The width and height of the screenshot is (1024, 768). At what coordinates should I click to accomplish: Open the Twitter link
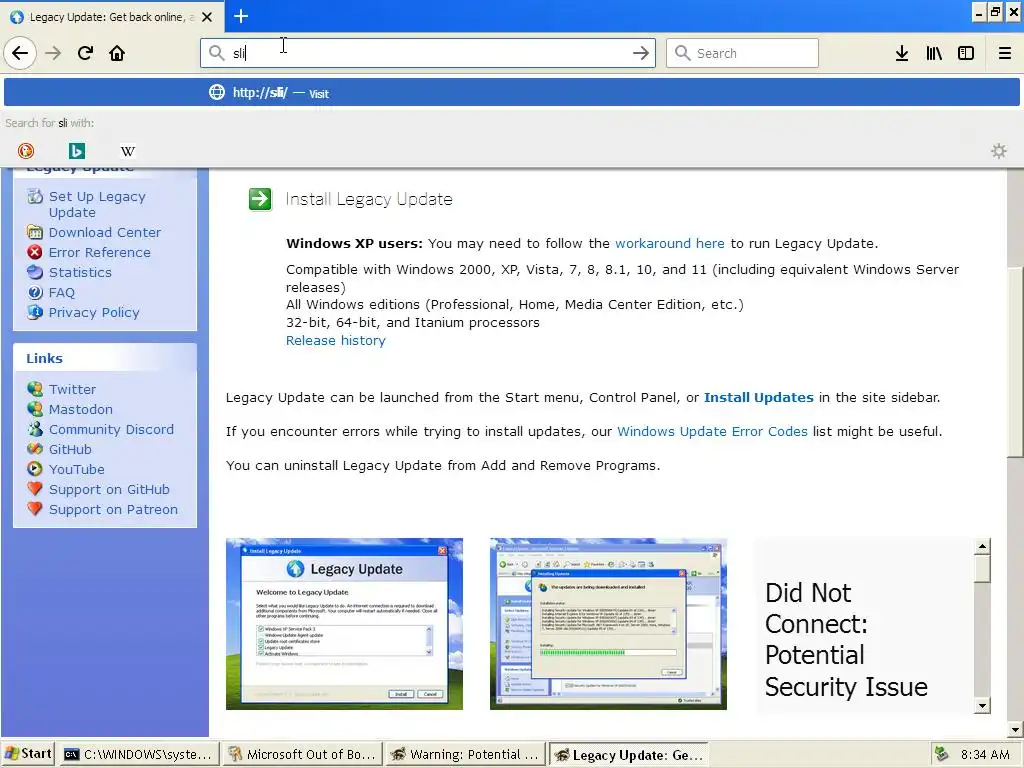[72, 389]
